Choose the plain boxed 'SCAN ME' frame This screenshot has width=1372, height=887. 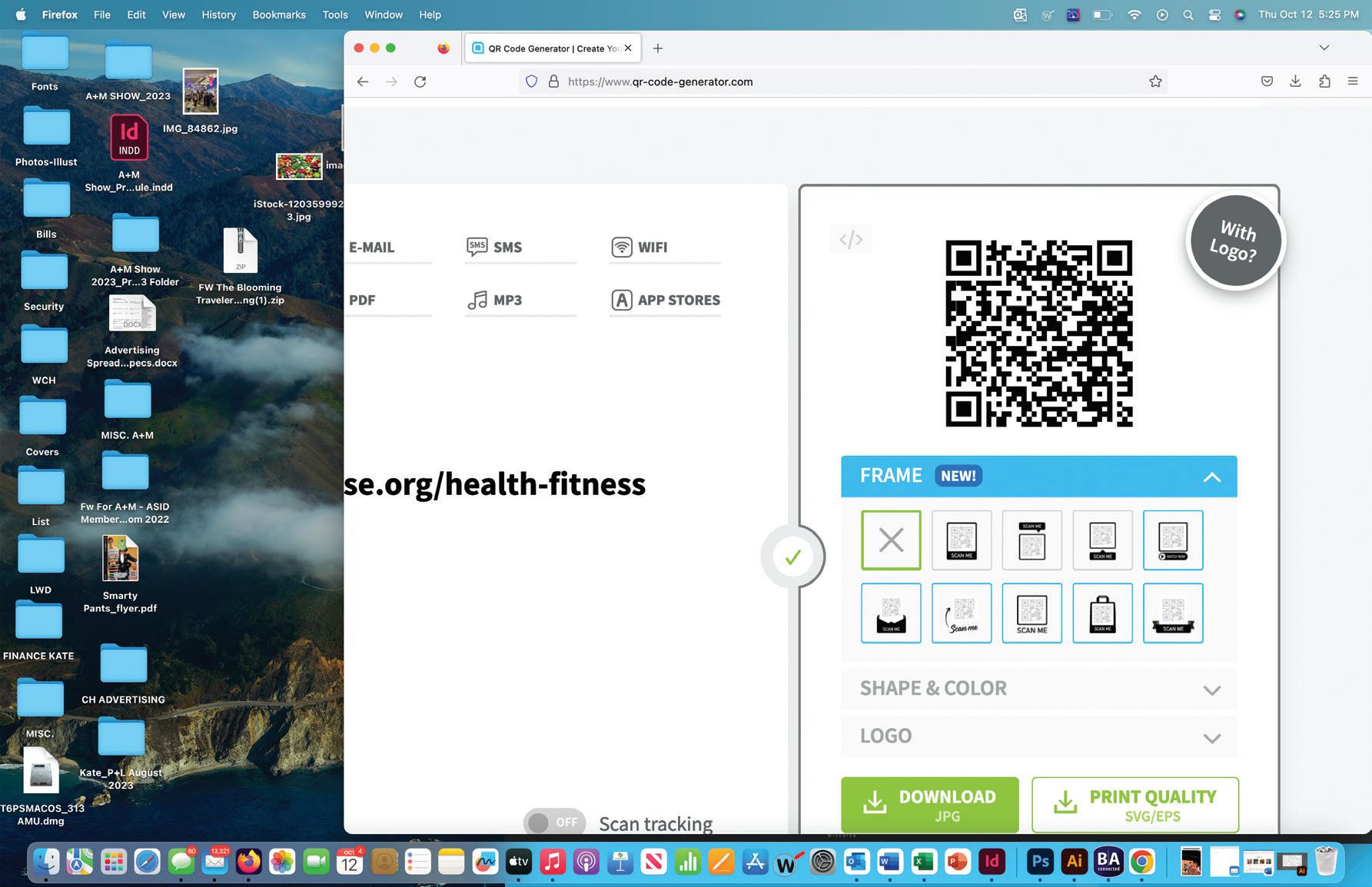1032,613
